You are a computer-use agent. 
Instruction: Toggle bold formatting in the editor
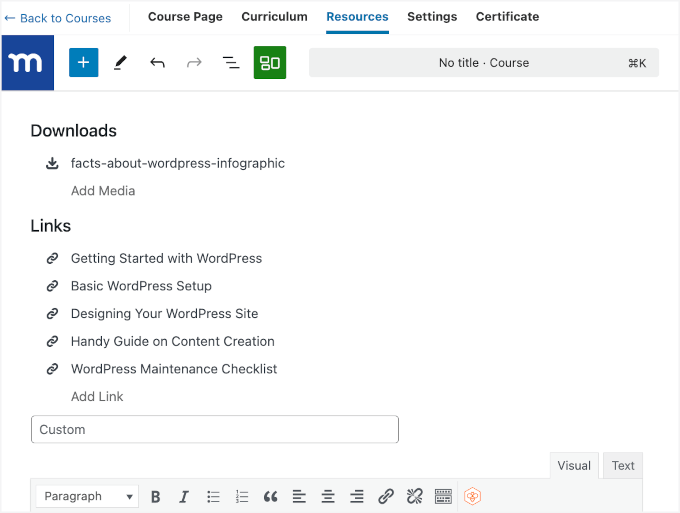point(155,497)
